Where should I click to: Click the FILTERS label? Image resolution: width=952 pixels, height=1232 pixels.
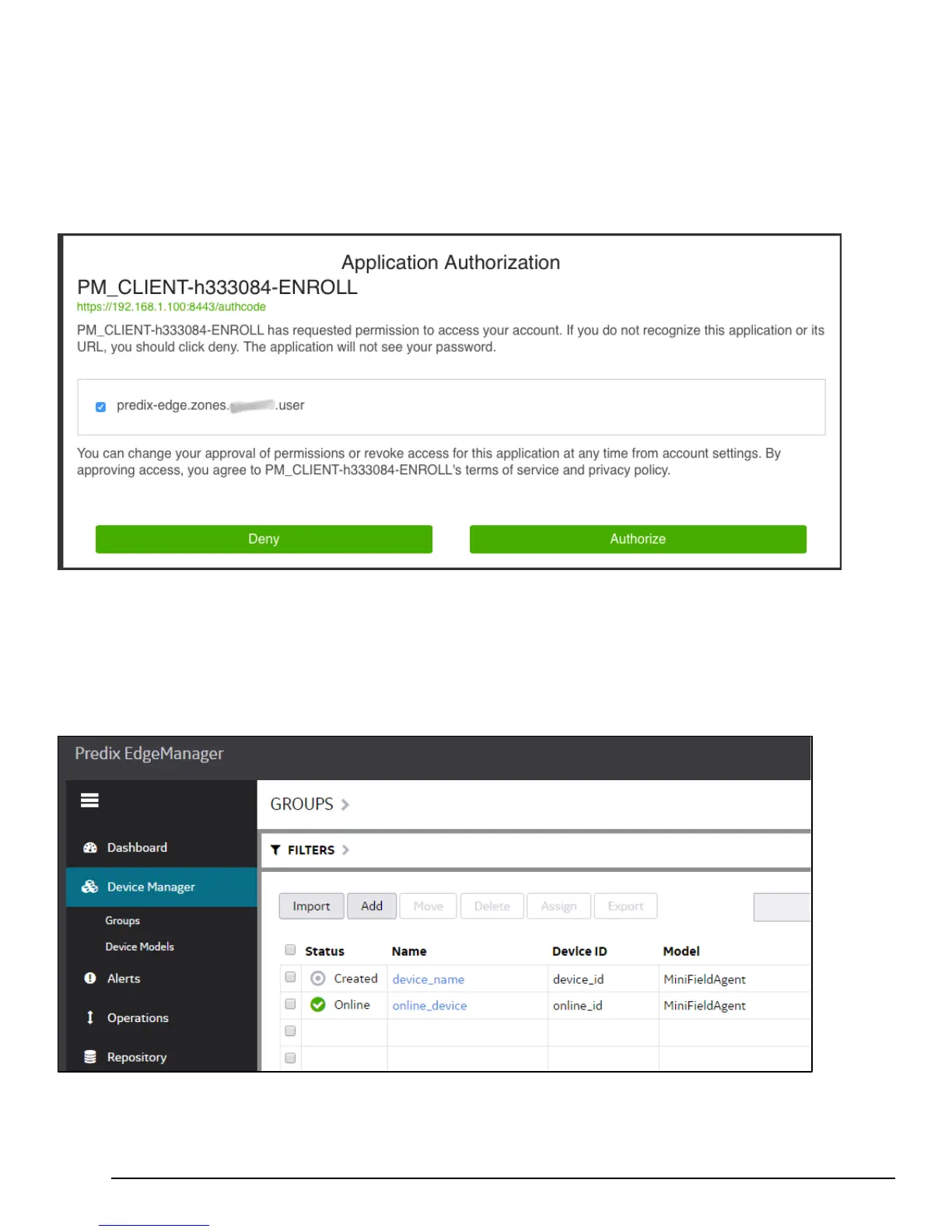311,850
